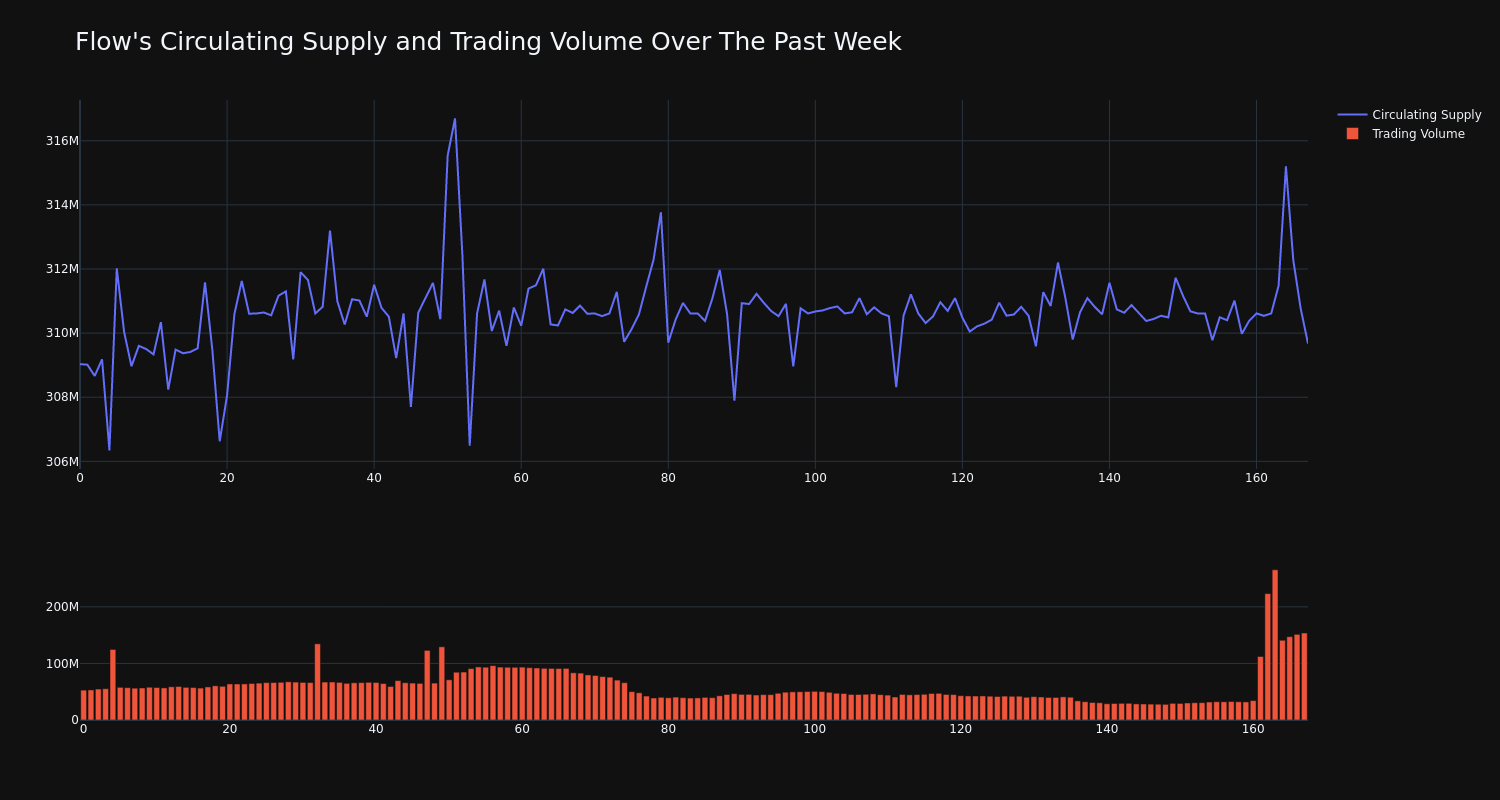The height and width of the screenshot is (800, 1500).
Task: Click the supply line peak near x=164
Action: 1286,167
